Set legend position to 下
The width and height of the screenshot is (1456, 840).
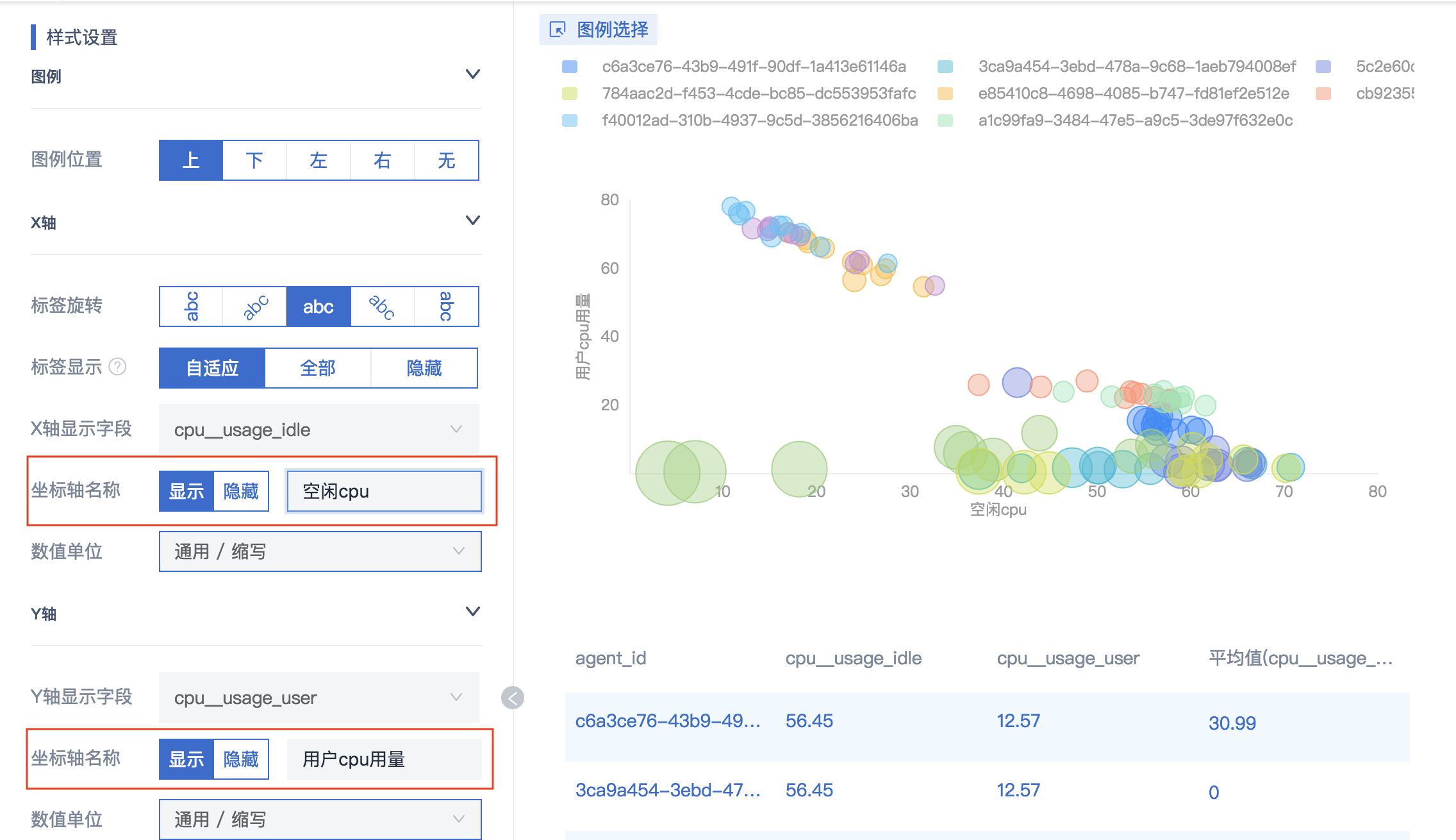[255, 160]
